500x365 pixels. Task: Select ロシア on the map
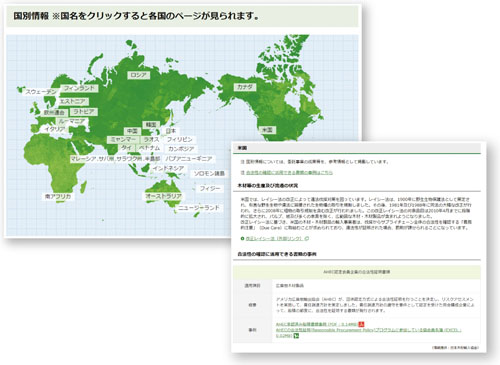tap(138, 75)
